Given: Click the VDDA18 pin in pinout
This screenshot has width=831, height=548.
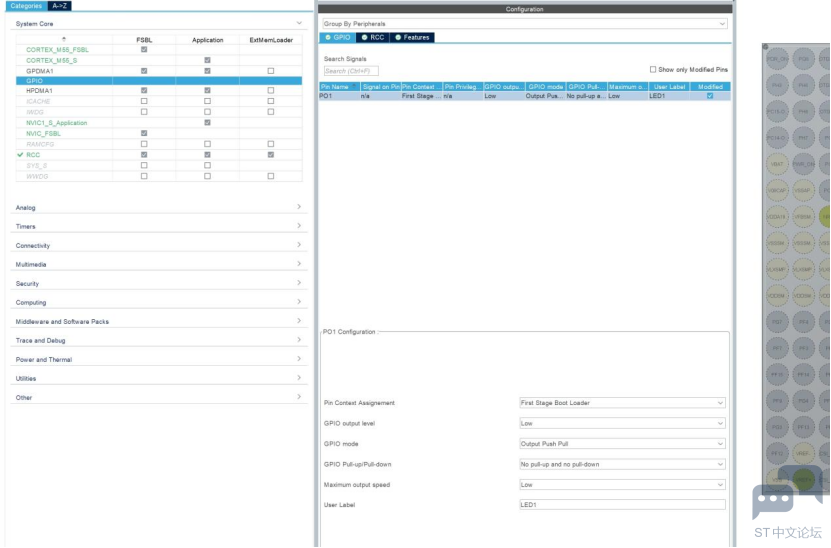Looking at the screenshot, I should tap(777, 216).
